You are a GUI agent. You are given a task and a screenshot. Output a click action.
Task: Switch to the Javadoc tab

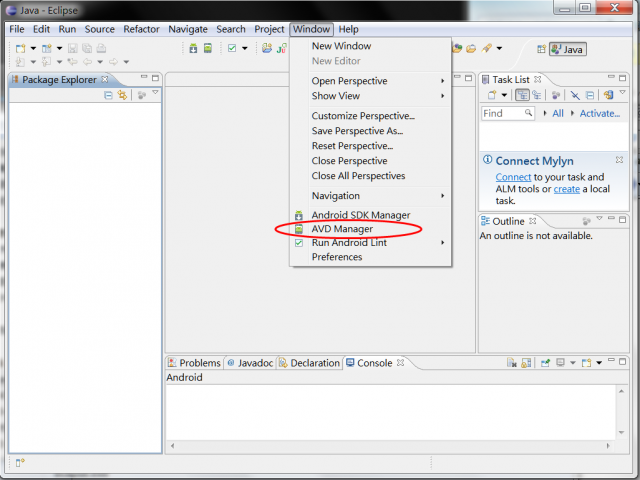point(250,363)
